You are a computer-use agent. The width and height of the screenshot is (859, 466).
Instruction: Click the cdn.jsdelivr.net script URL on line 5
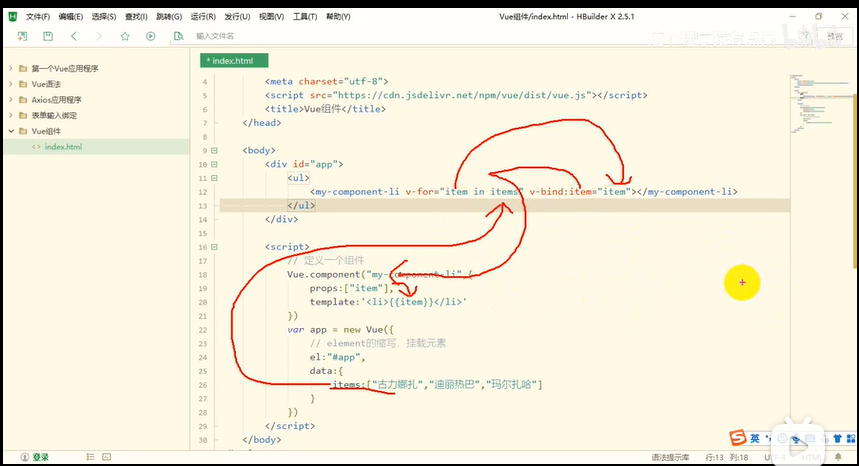(x=462, y=95)
